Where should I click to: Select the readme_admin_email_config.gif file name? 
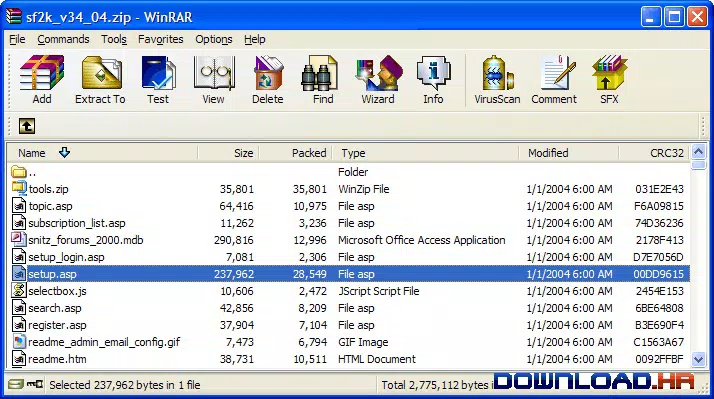[x=104, y=342]
